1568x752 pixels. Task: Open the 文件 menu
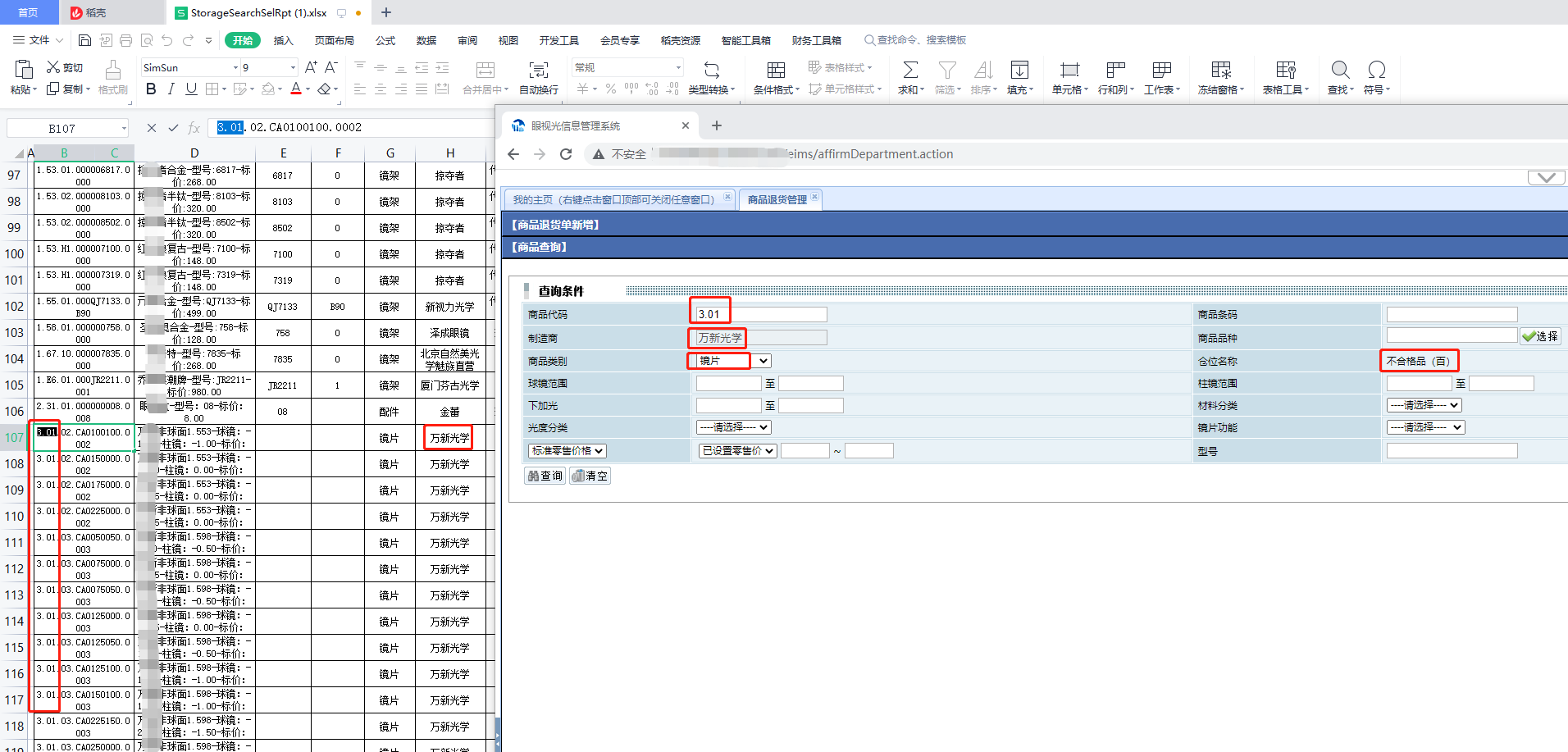(38, 40)
